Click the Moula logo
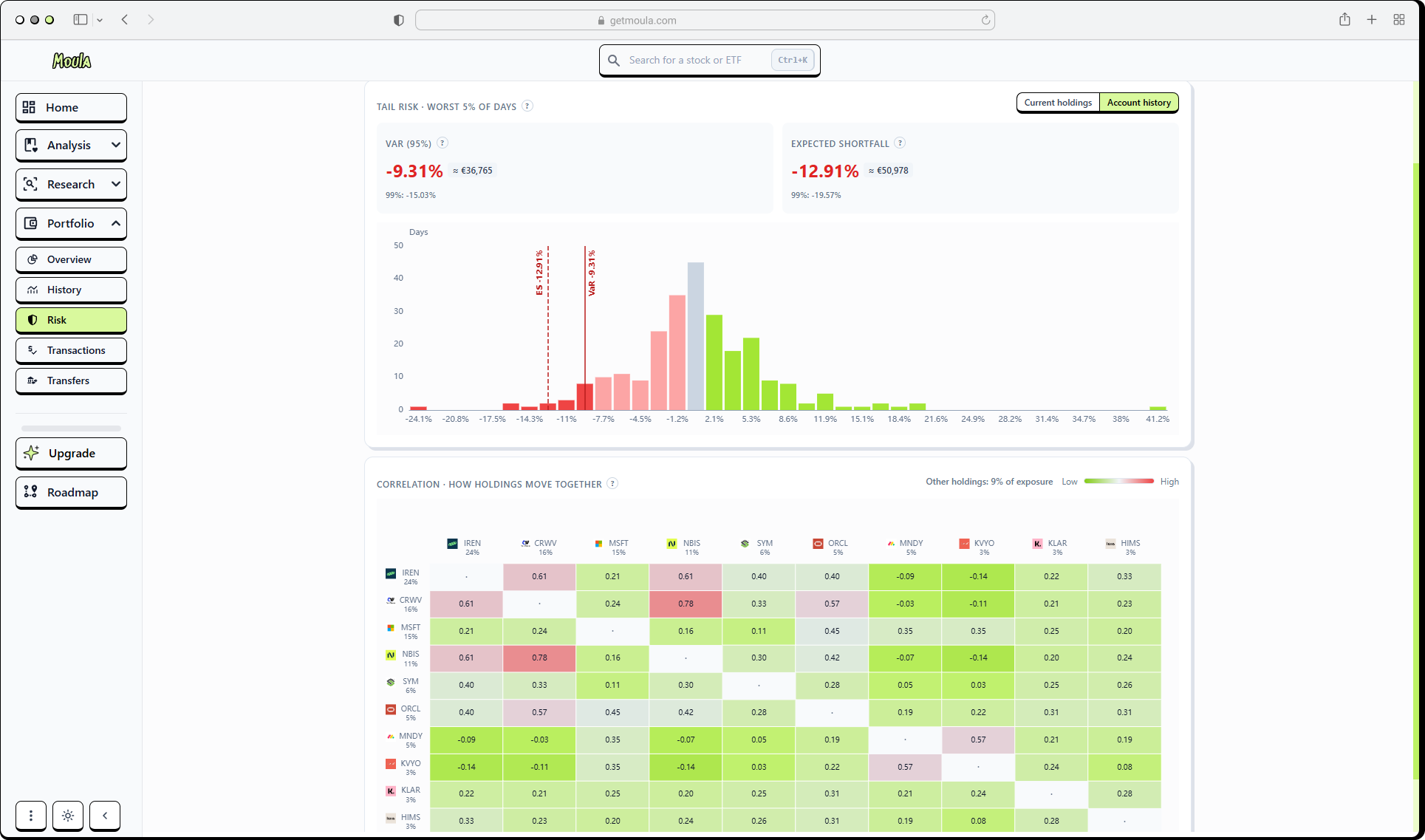Screen dimensions: 1425x840 tap(72, 61)
